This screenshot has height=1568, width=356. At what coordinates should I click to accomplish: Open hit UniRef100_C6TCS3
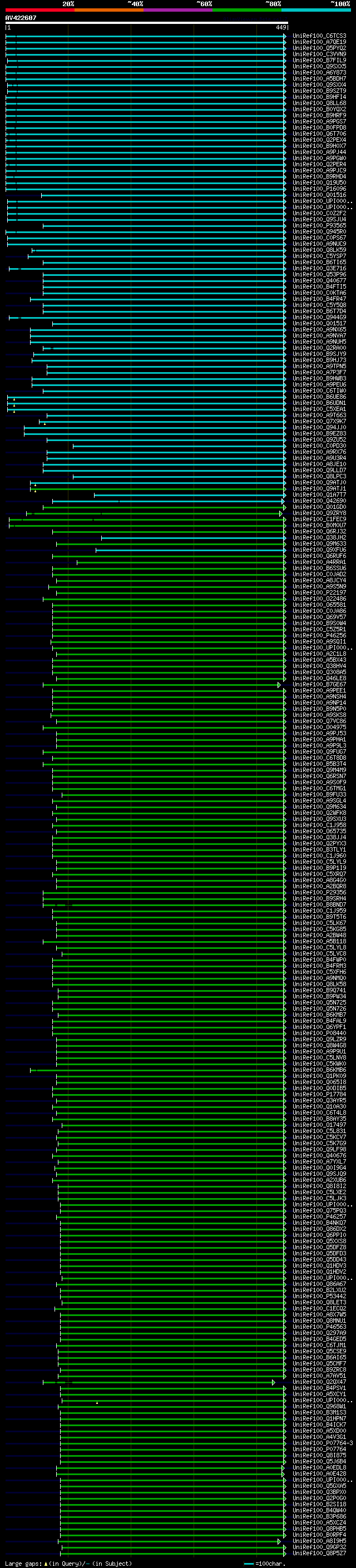click(319, 36)
